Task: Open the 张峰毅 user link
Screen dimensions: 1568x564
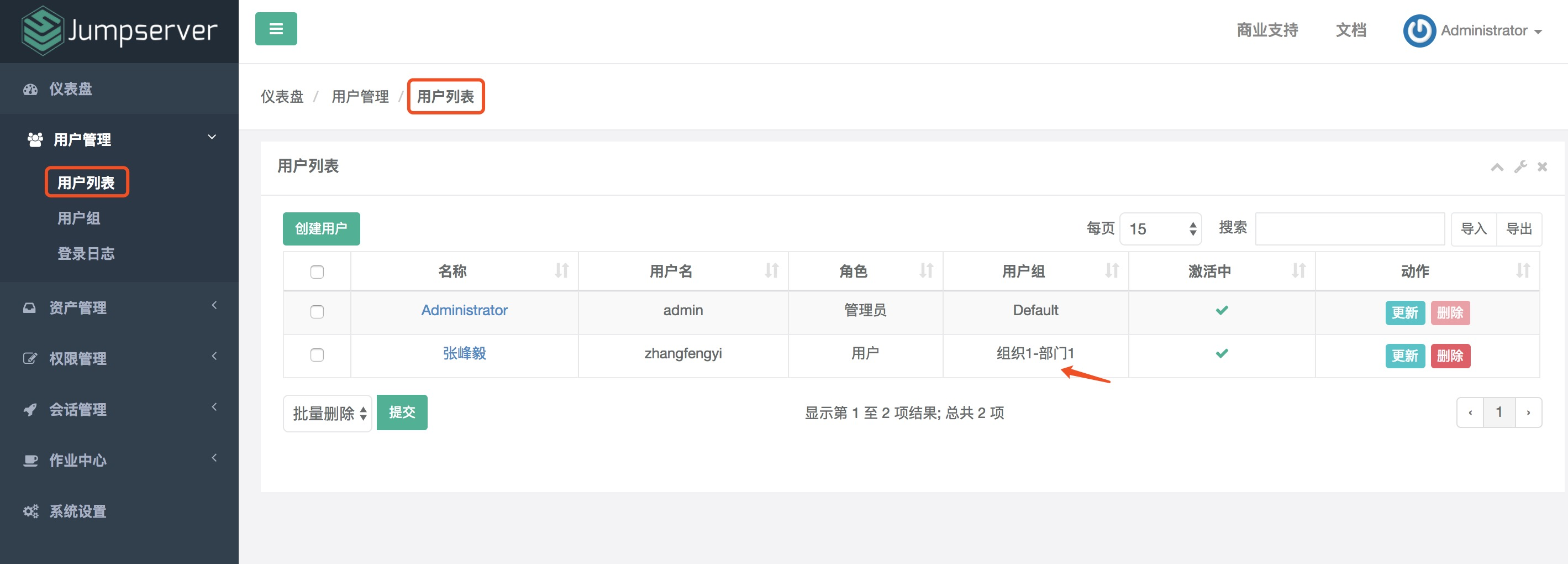Action: [x=464, y=353]
